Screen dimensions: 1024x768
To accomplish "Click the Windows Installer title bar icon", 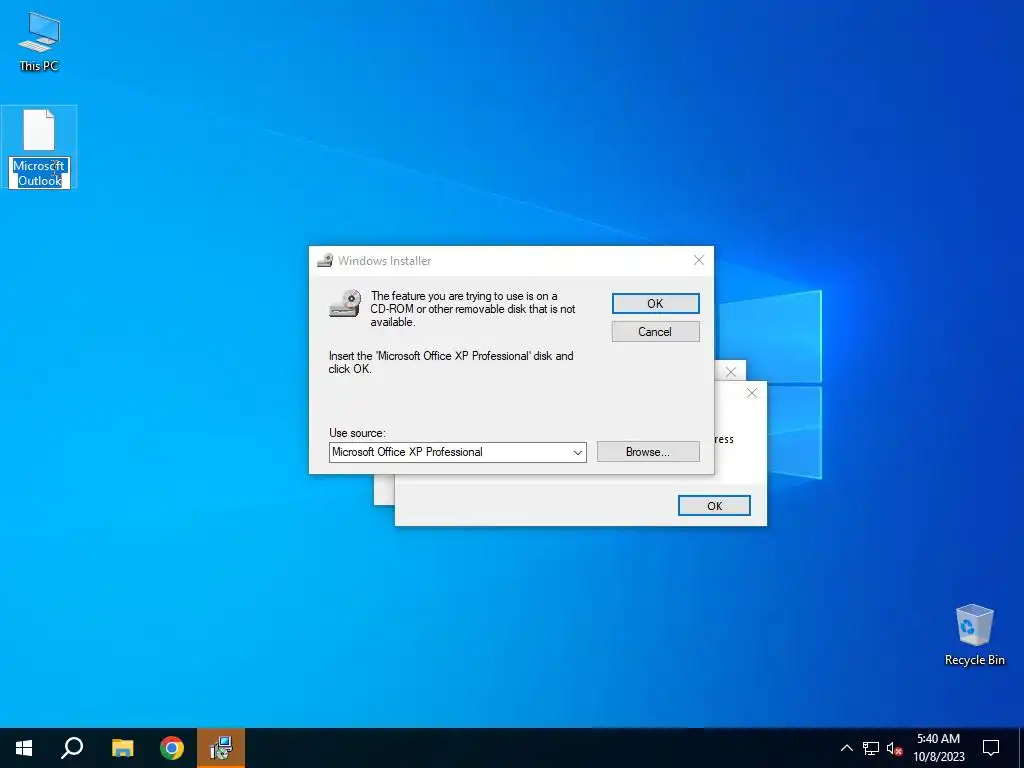I will point(325,261).
